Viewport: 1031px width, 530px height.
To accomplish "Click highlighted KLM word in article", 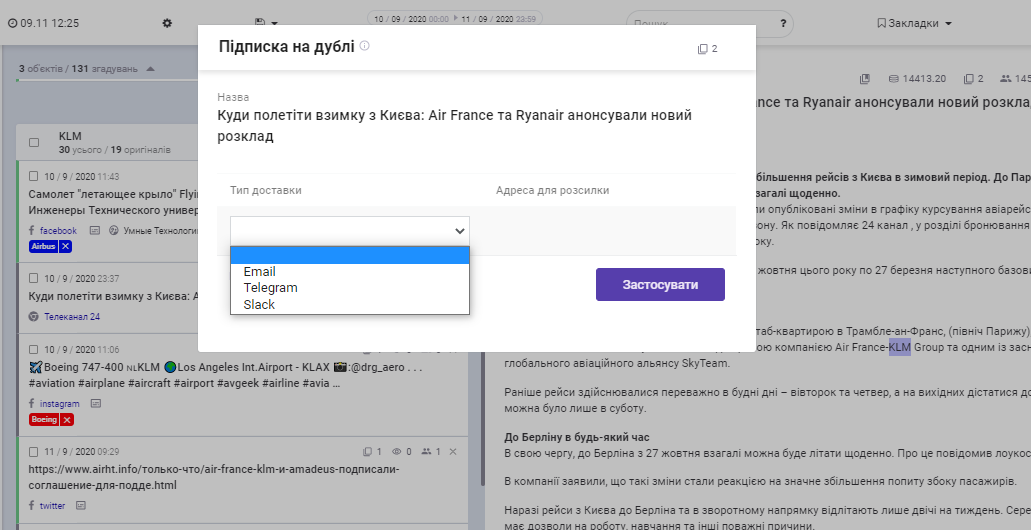I will point(899,347).
